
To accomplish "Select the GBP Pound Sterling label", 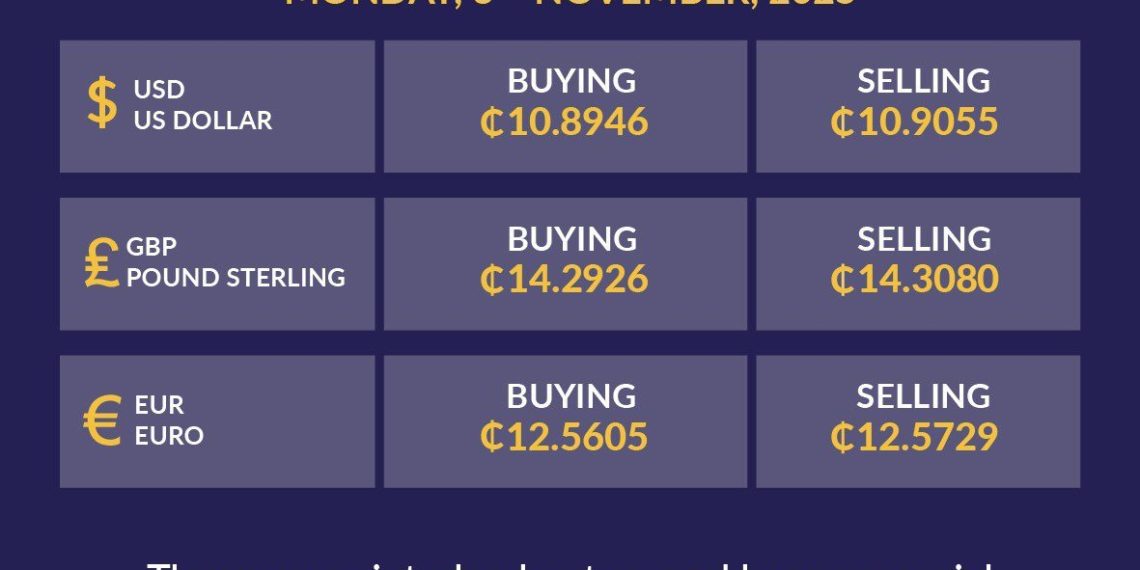I will pos(235,262).
